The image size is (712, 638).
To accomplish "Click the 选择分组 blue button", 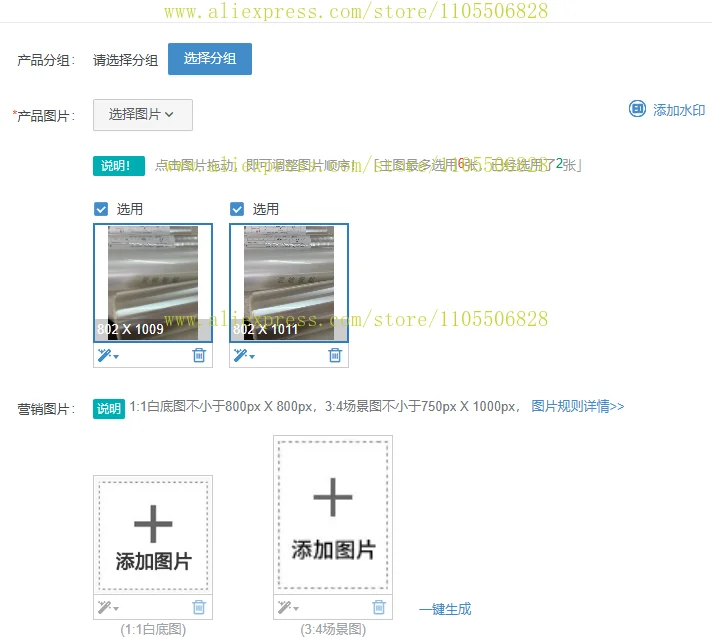I will pyautogui.click(x=209, y=59).
